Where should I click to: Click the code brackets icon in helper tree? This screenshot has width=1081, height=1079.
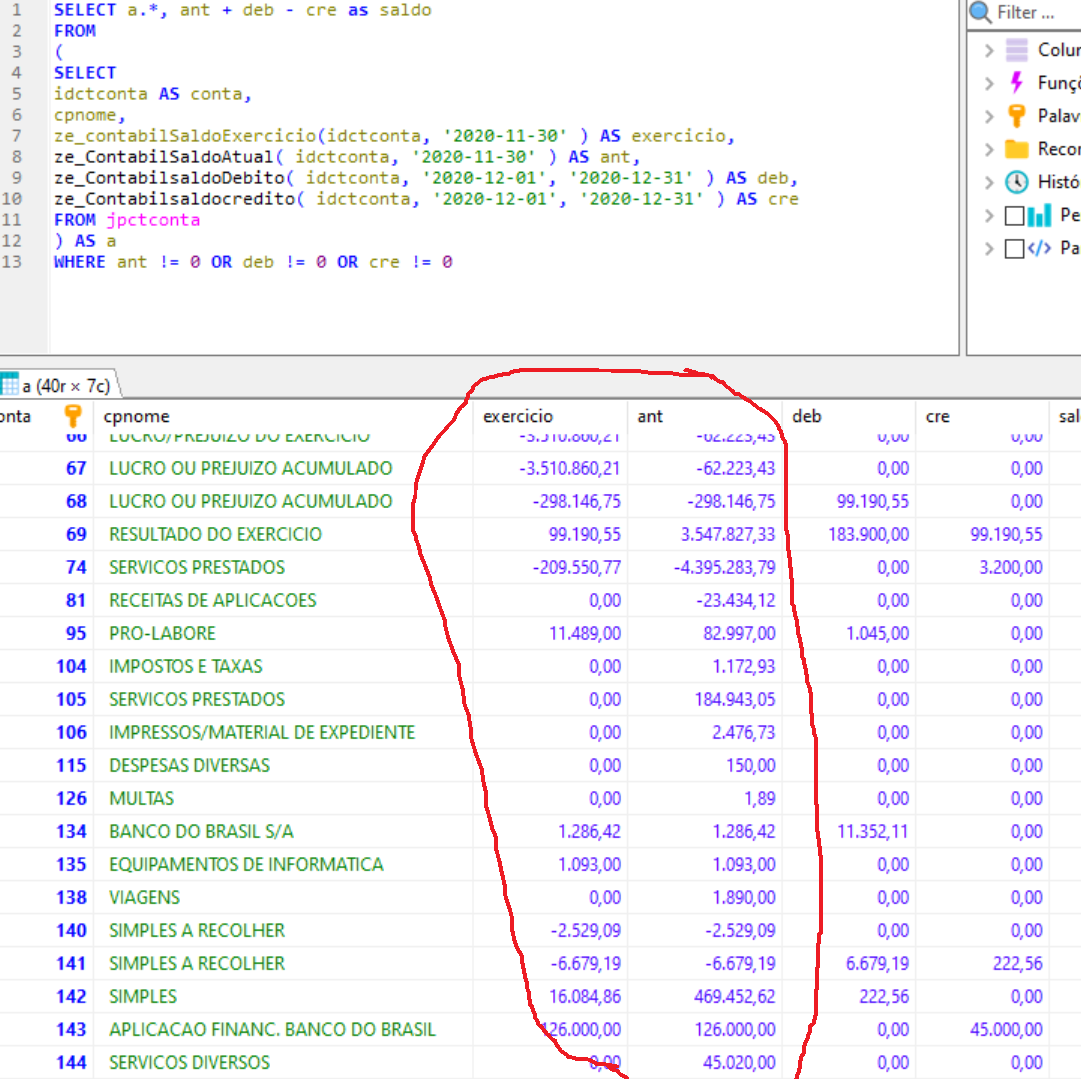pyautogui.click(x=1039, y=248)
